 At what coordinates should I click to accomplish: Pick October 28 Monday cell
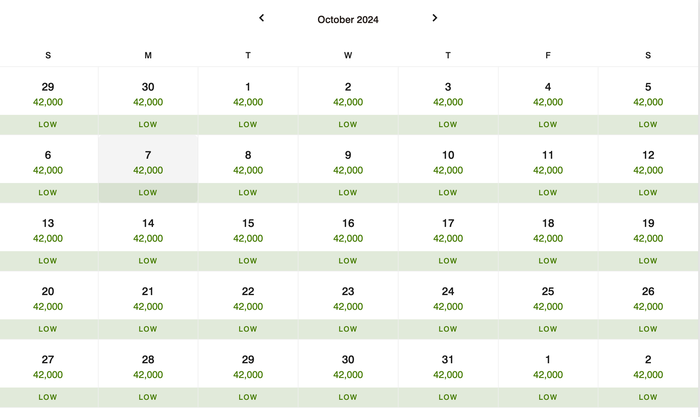point(148,374)
